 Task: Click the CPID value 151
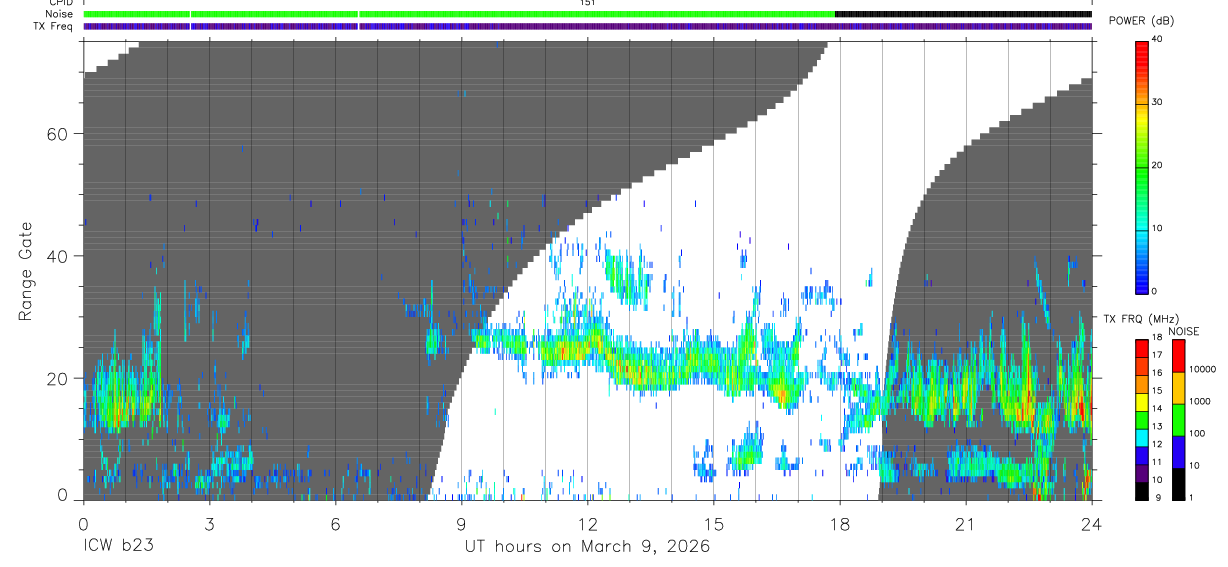point(588,3)
